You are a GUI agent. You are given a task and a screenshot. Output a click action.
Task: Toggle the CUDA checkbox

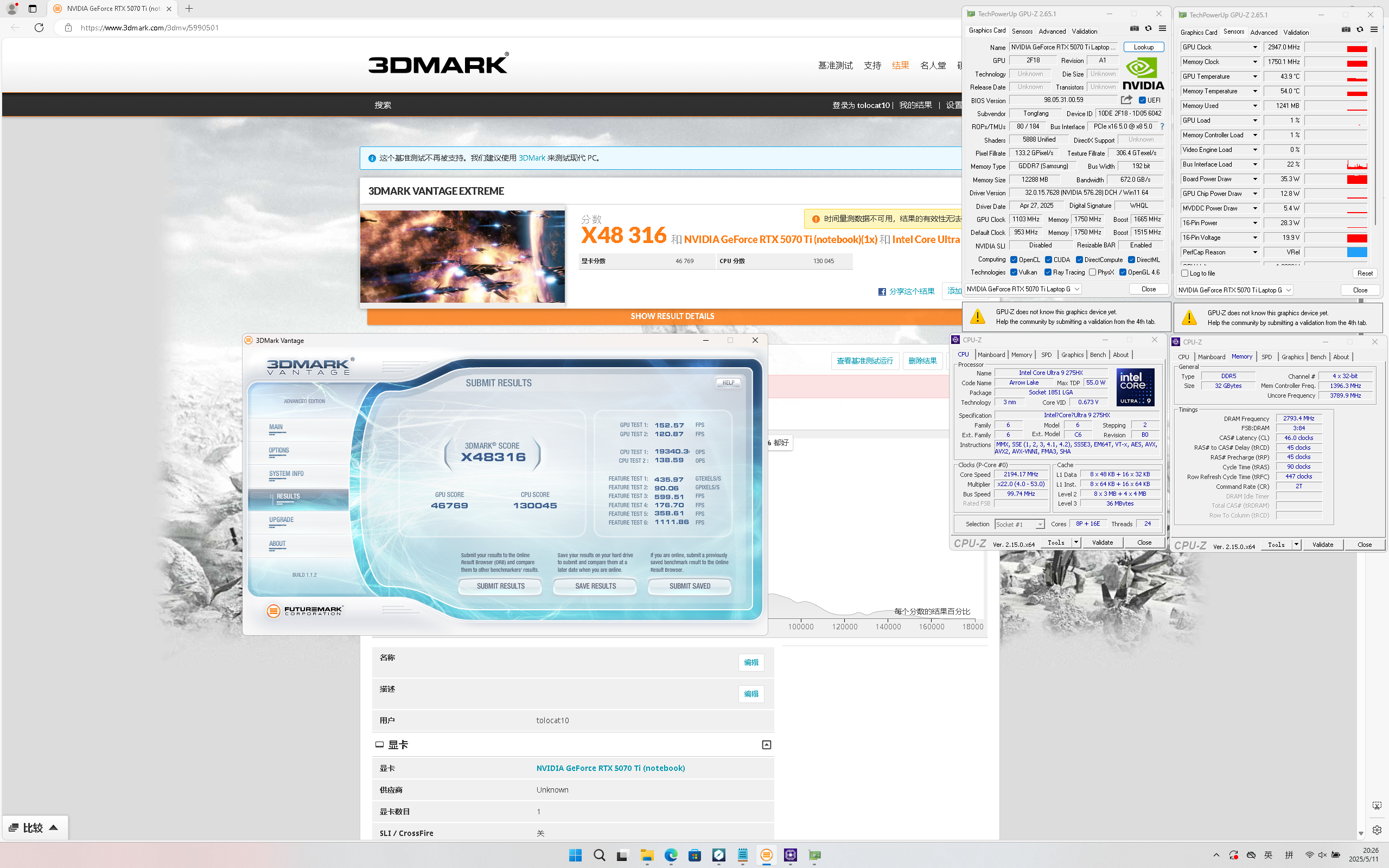[x=1048, y=259]
